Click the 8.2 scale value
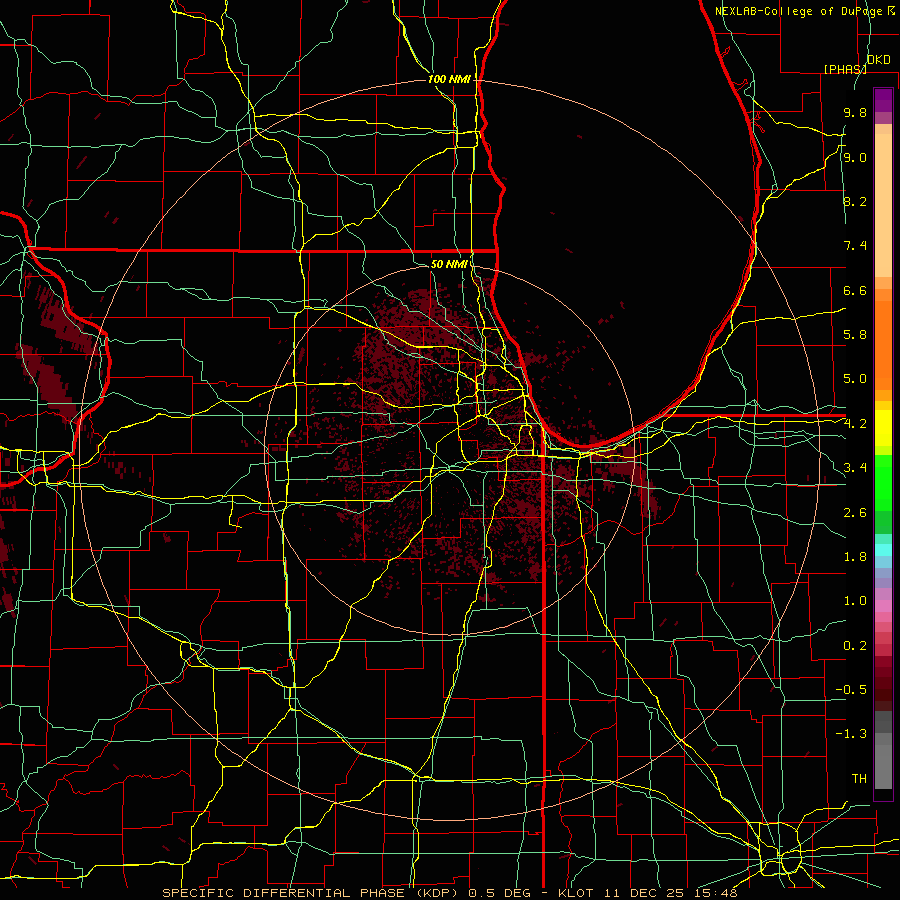 [855, 201]
